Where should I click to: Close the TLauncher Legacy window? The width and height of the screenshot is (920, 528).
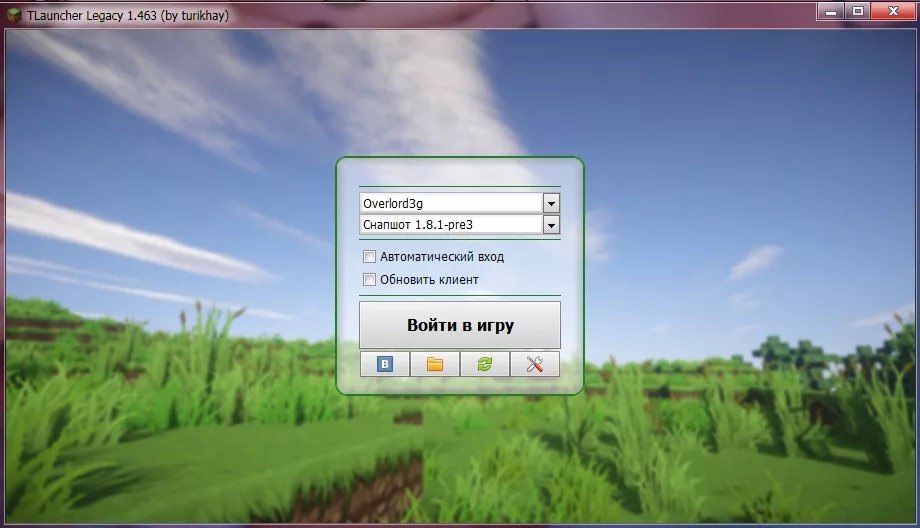[x=893, y=11]
